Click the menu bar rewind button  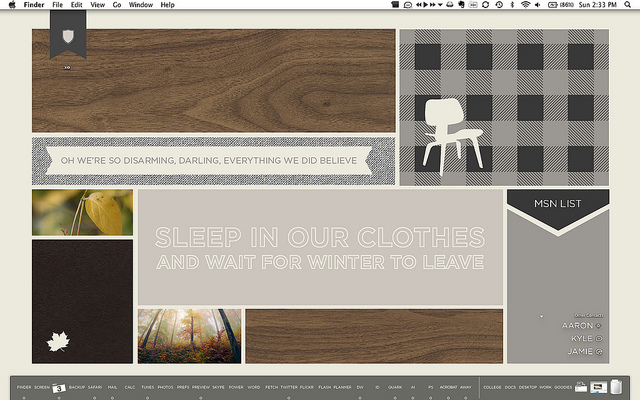419,4
